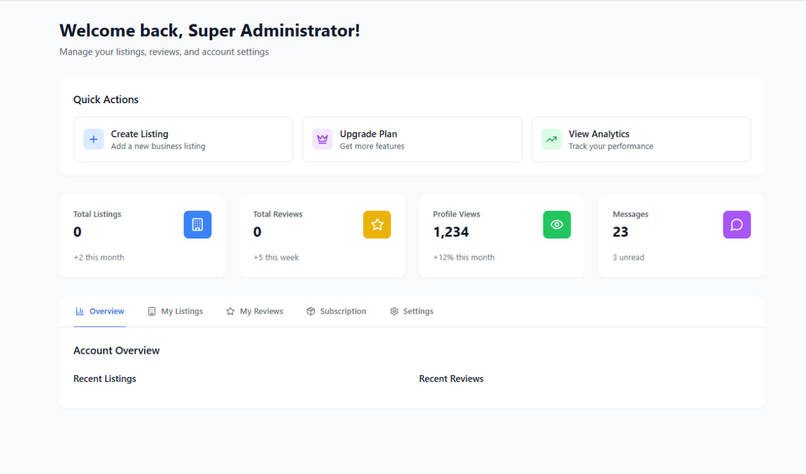Click the plus icon in Create Listing
The height and width of the screenshot is (474, 806).
(94, 139)
